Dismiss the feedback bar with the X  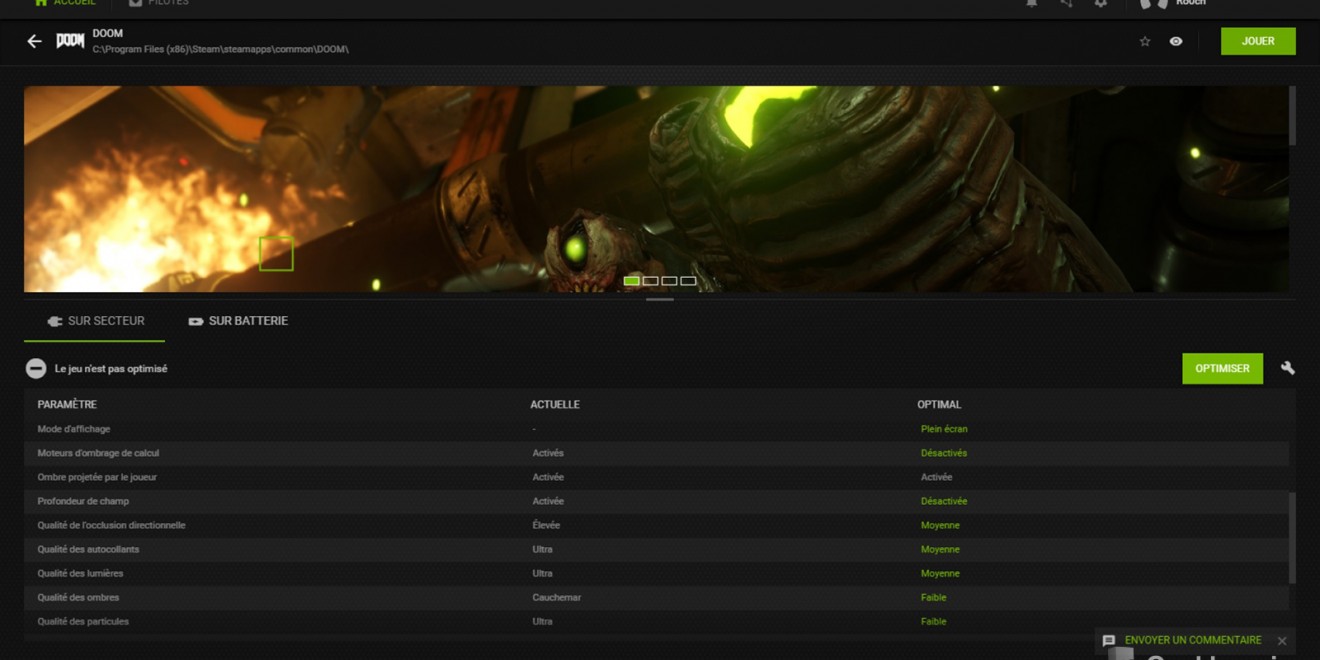(1282, 641)
